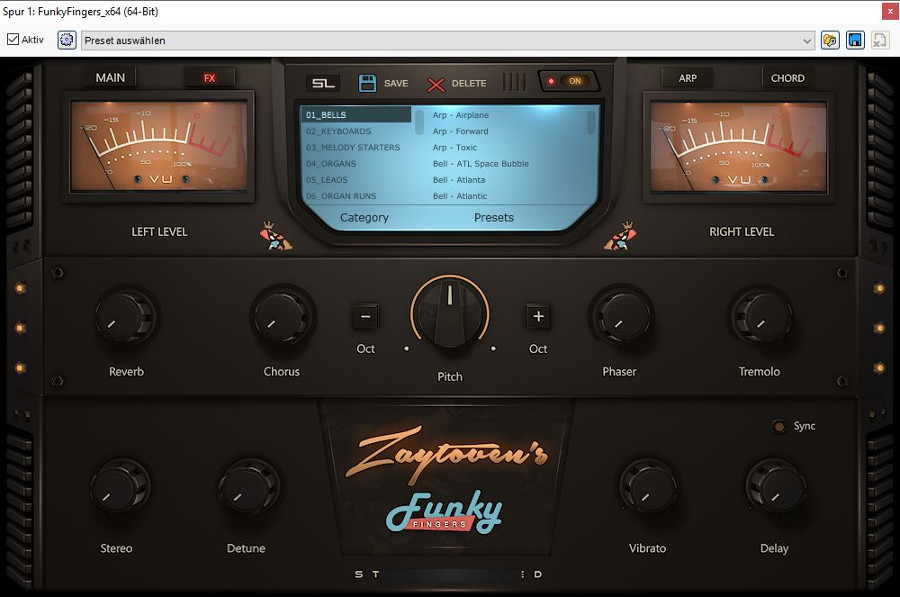Select the 01_BELLS category
This screenshot has height=597, width=900.
(356, 115)
